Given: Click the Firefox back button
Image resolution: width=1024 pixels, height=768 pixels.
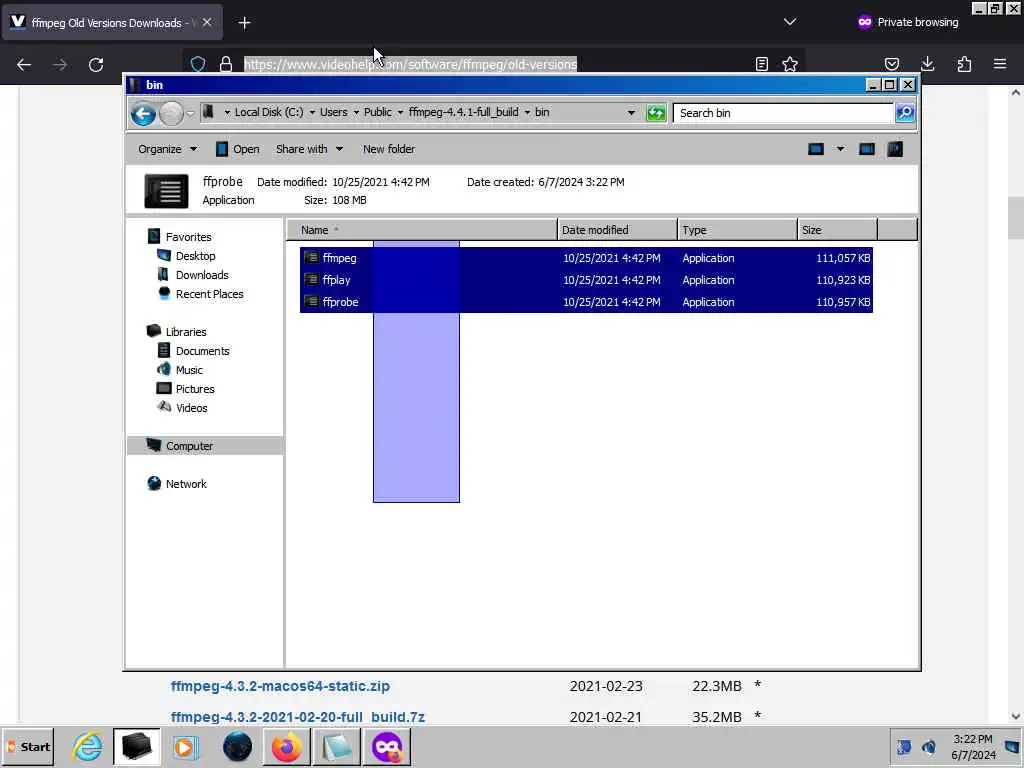Looking at the screenshot, I should click(24, 64).
